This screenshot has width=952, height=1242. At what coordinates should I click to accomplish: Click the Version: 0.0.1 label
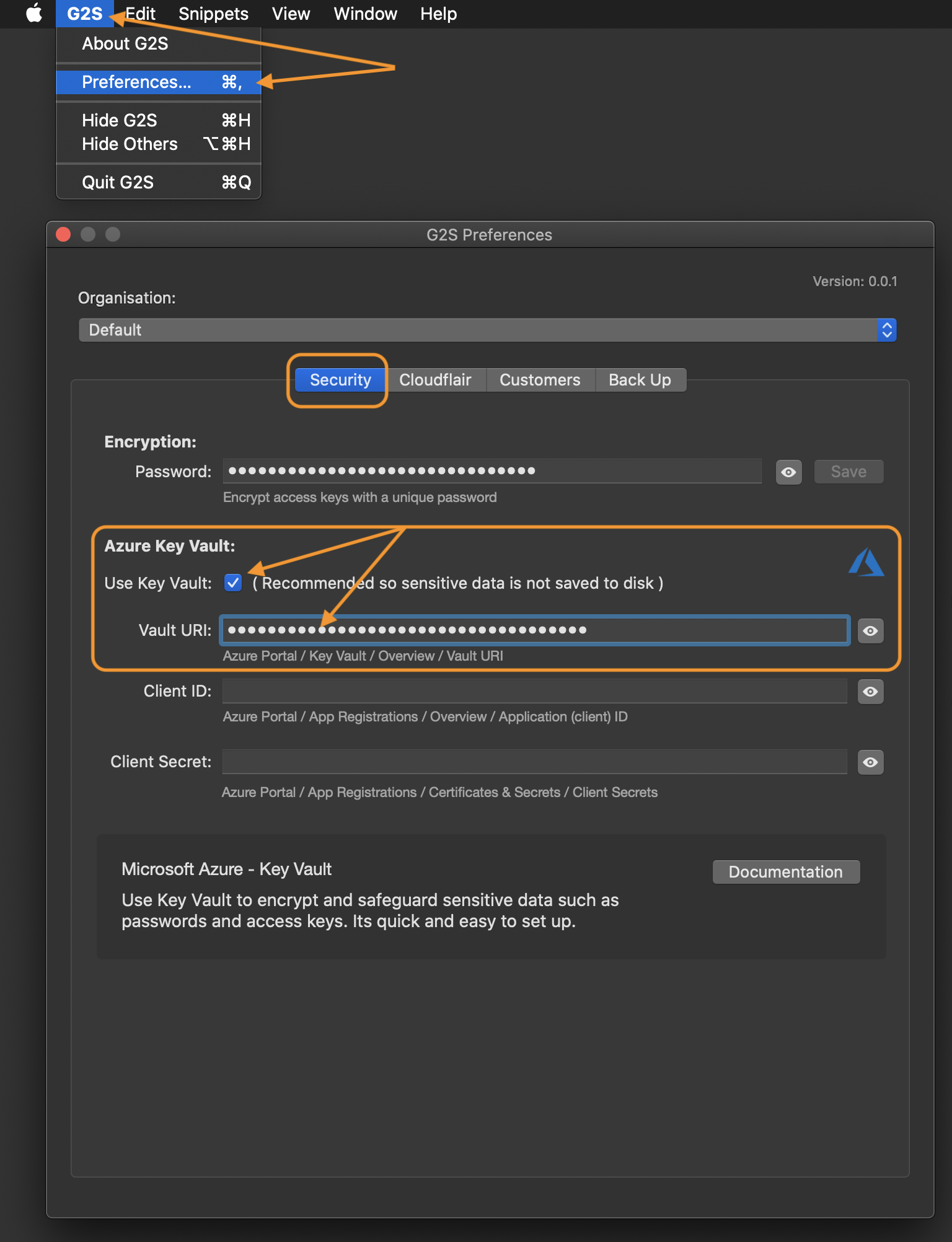click(855, 281)
